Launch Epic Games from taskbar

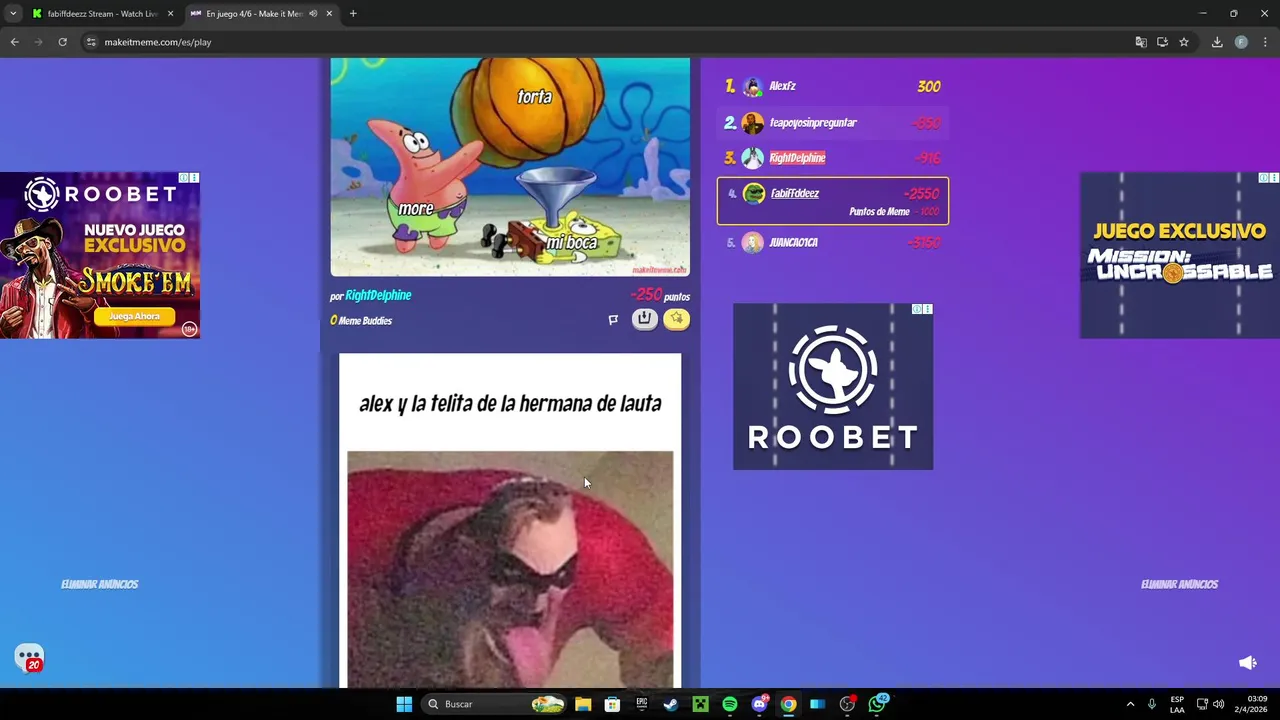pos(641,704)
